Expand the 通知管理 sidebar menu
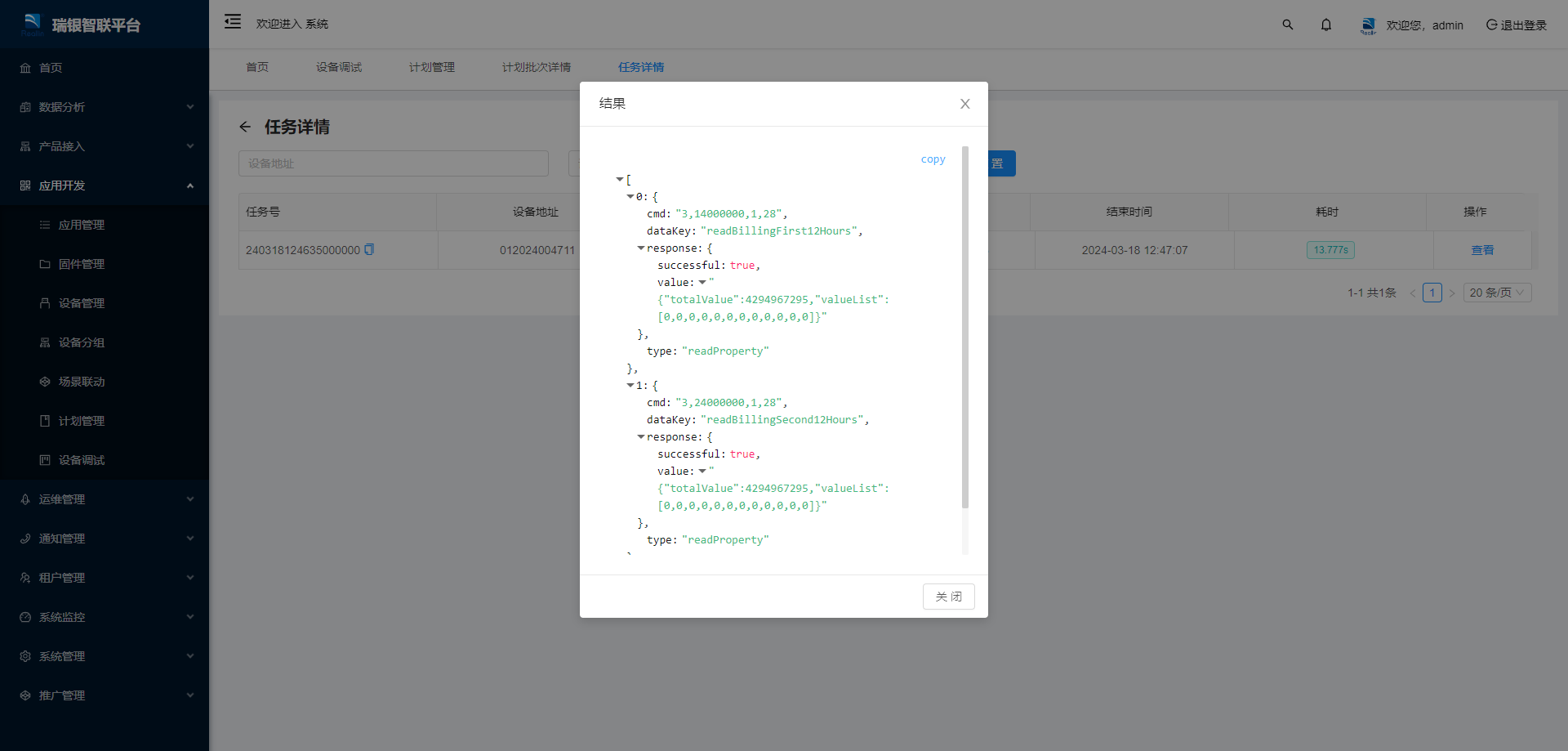Screen dimensions: 1568x751 point(105,539)
